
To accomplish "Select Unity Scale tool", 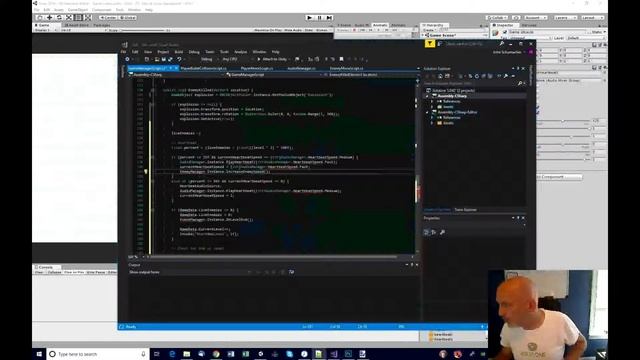I will coord(69,18).
